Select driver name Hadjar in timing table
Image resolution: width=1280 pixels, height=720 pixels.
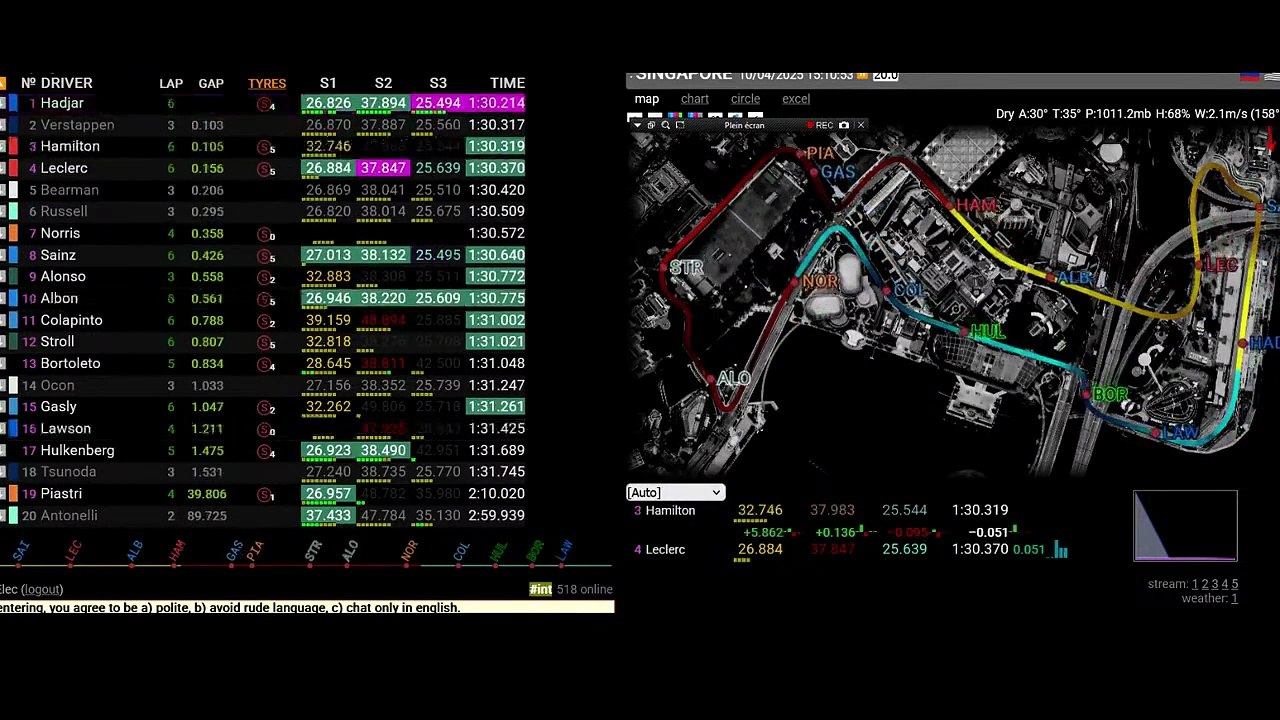coord(62,103)
